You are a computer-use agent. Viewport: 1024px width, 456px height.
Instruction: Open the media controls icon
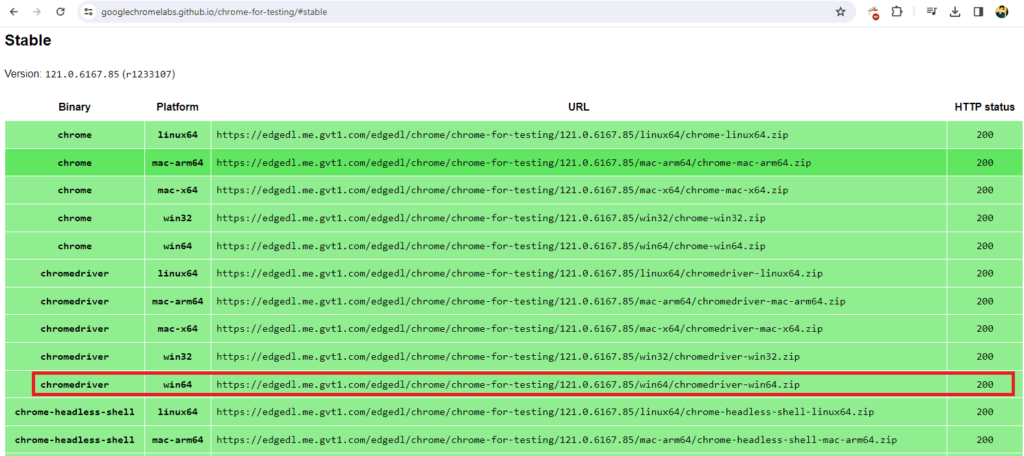point(932,12)
